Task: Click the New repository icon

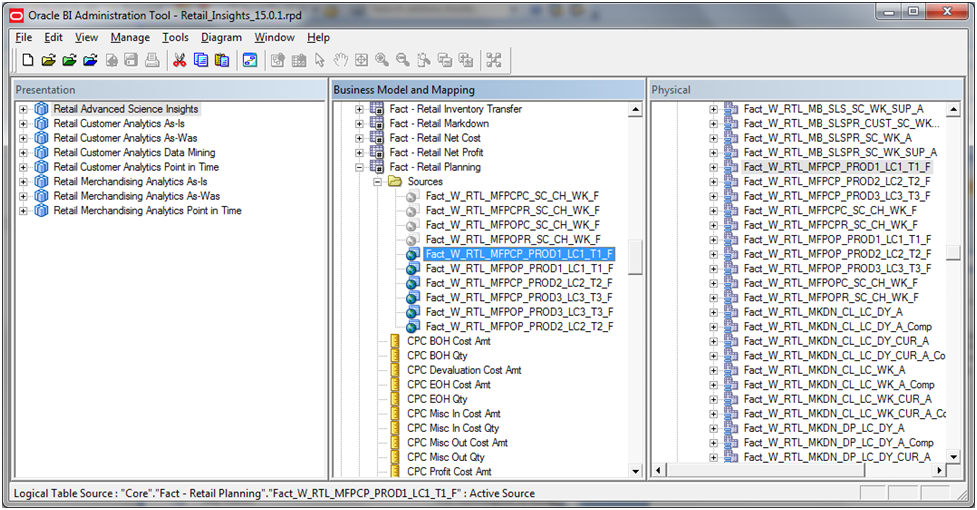Action: (27, 60)
